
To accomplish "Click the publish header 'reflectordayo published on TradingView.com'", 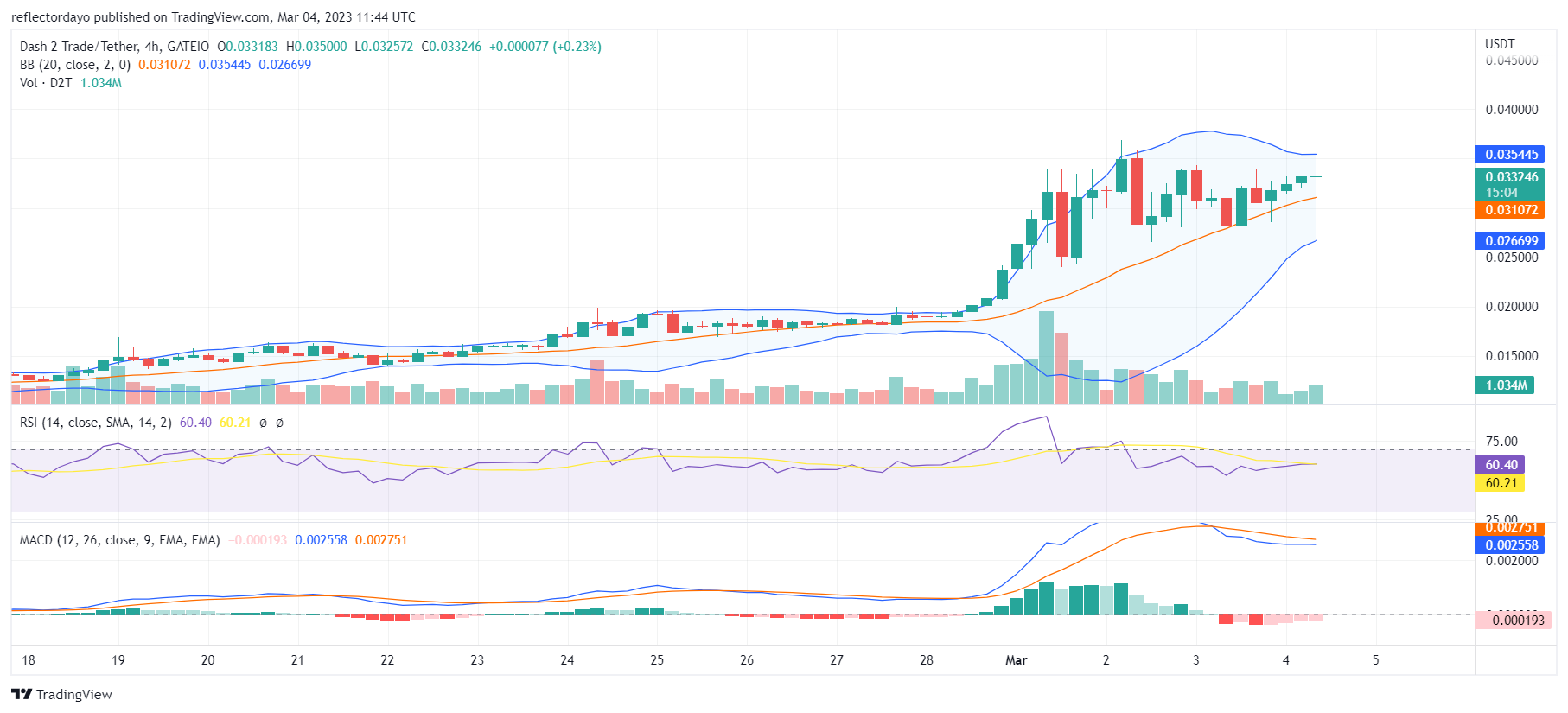I will click(x=140, y=17).
